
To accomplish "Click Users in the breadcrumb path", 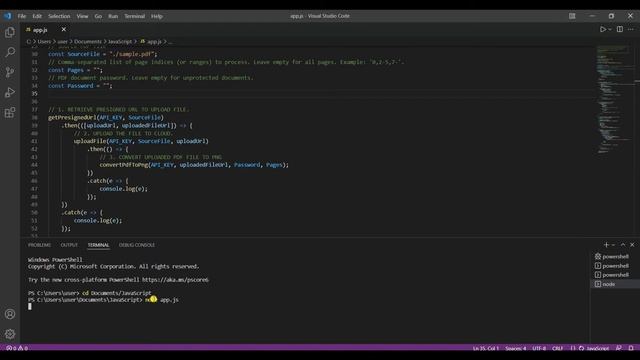I will (x=44, y=42).
